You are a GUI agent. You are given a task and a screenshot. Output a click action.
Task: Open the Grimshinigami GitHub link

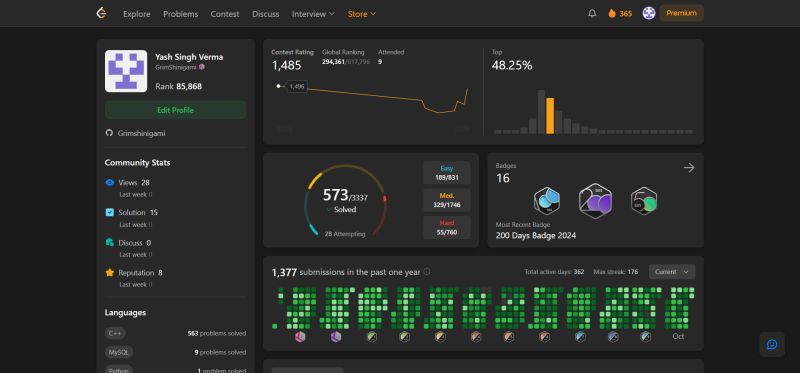(141, 133)
